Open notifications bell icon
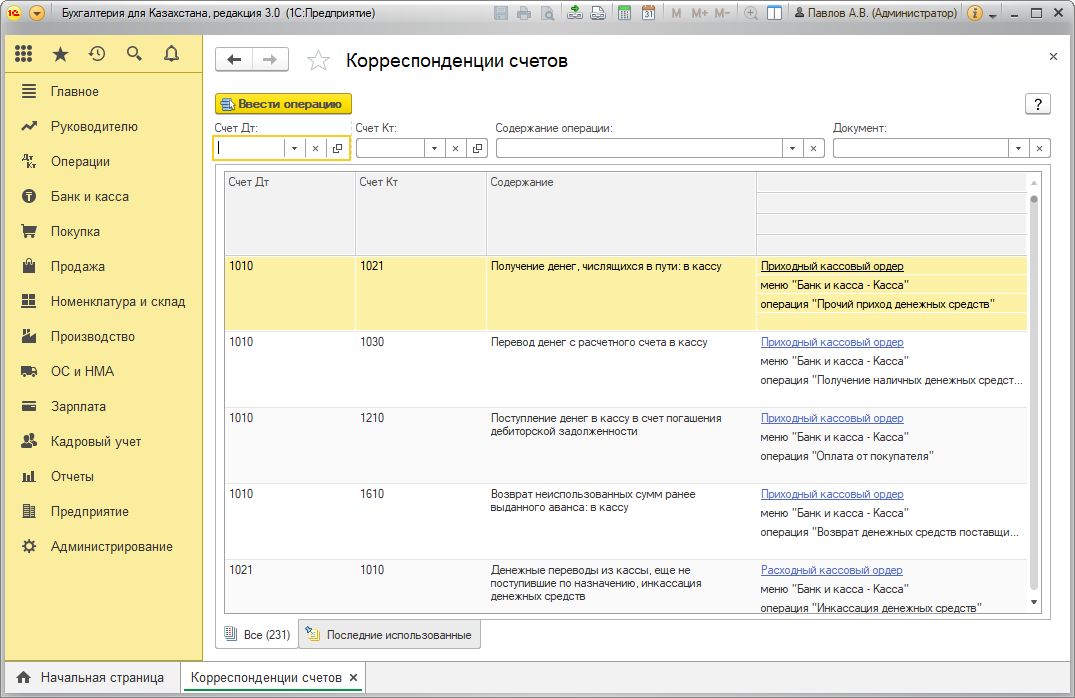This screenshot has width=1075, height=698. click(x=171, y=54)
